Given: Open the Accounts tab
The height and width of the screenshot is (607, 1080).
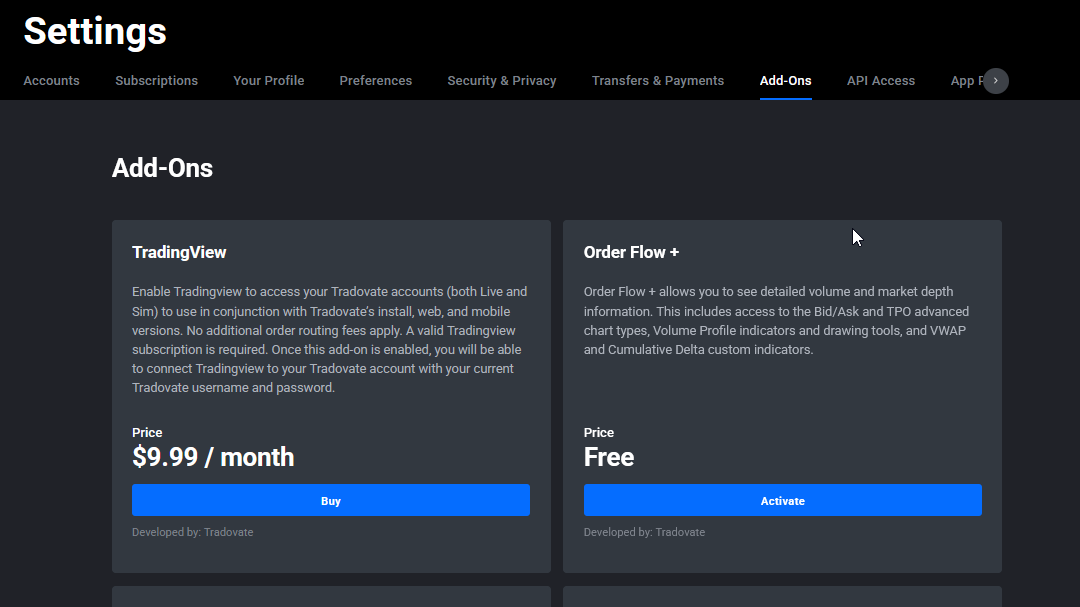Looking at the screenshot, I should 52,81.
